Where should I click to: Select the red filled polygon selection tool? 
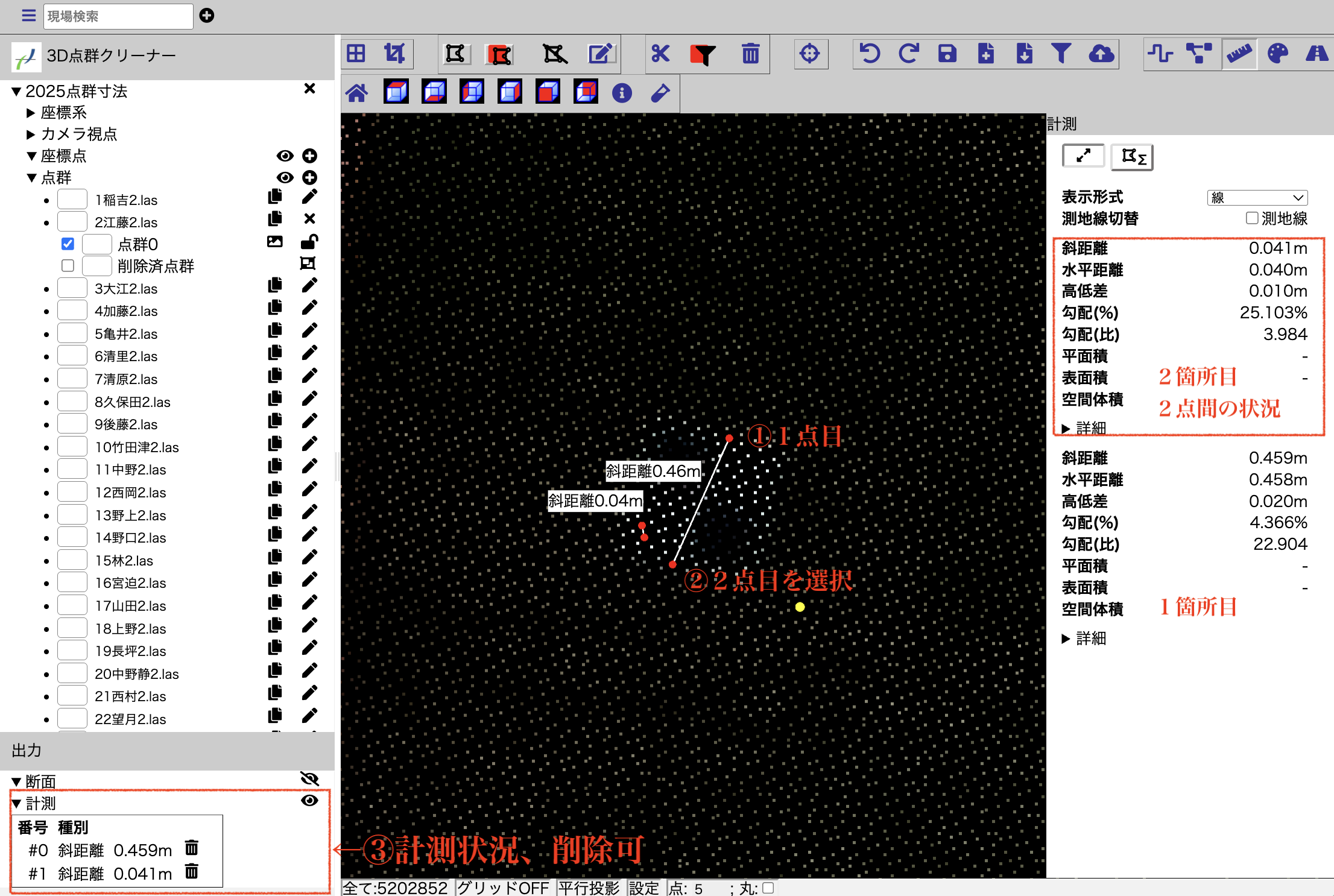[x=500, y=54]
